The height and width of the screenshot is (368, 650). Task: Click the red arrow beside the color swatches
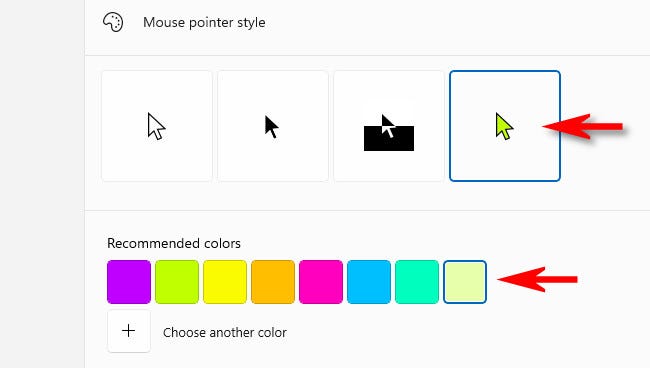click(538, 279)
